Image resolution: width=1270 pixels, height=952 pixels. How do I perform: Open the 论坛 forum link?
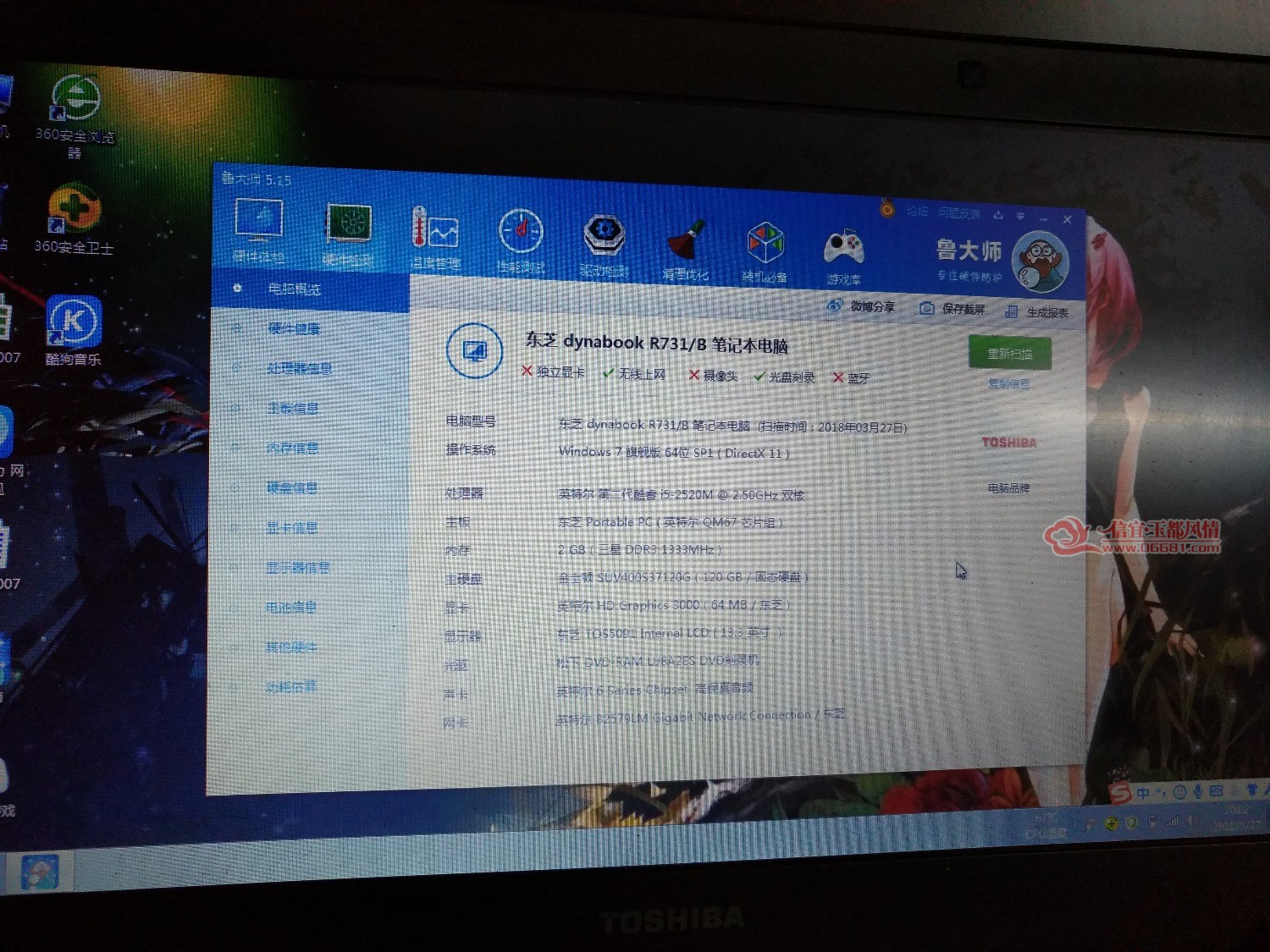[x=918, y=211]
